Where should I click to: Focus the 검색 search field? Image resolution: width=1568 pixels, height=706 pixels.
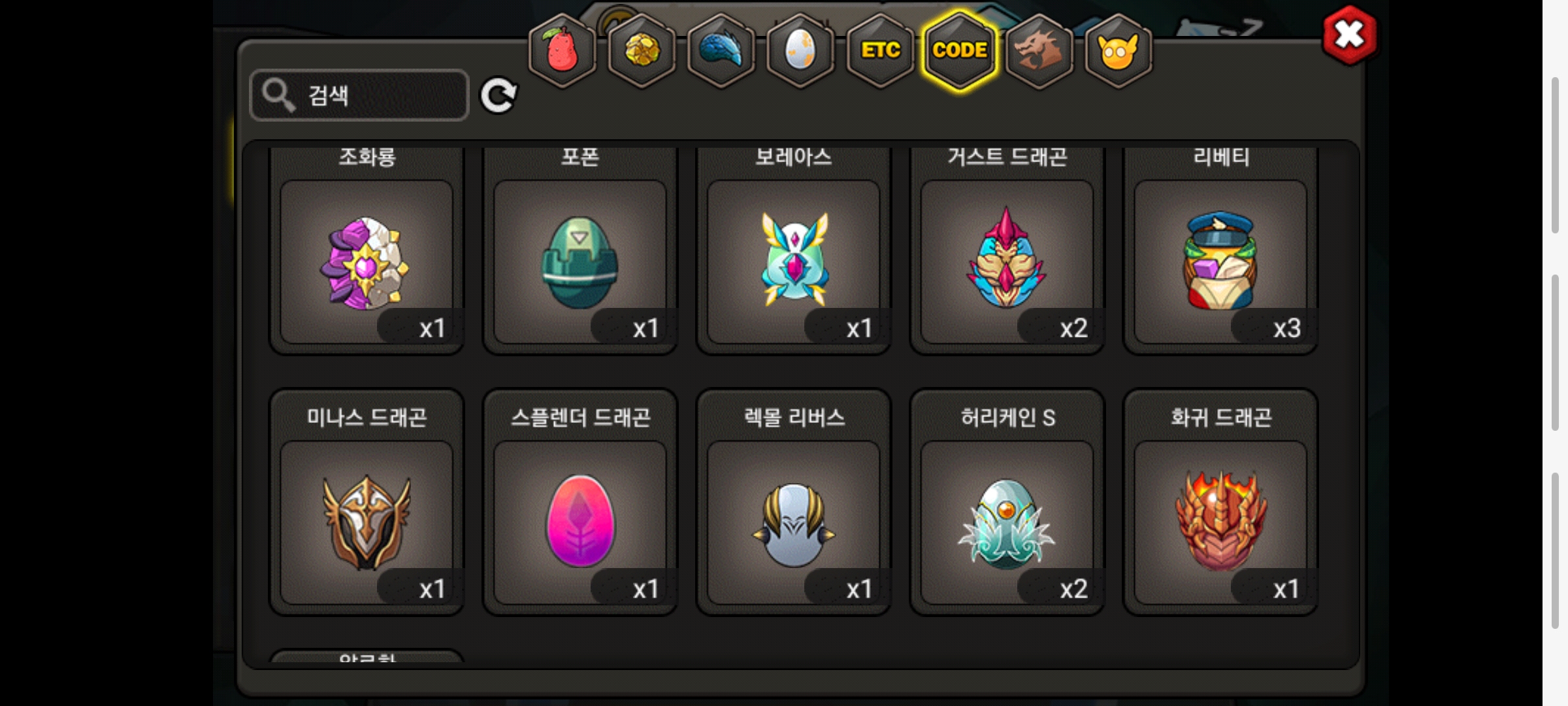(359, 95)
